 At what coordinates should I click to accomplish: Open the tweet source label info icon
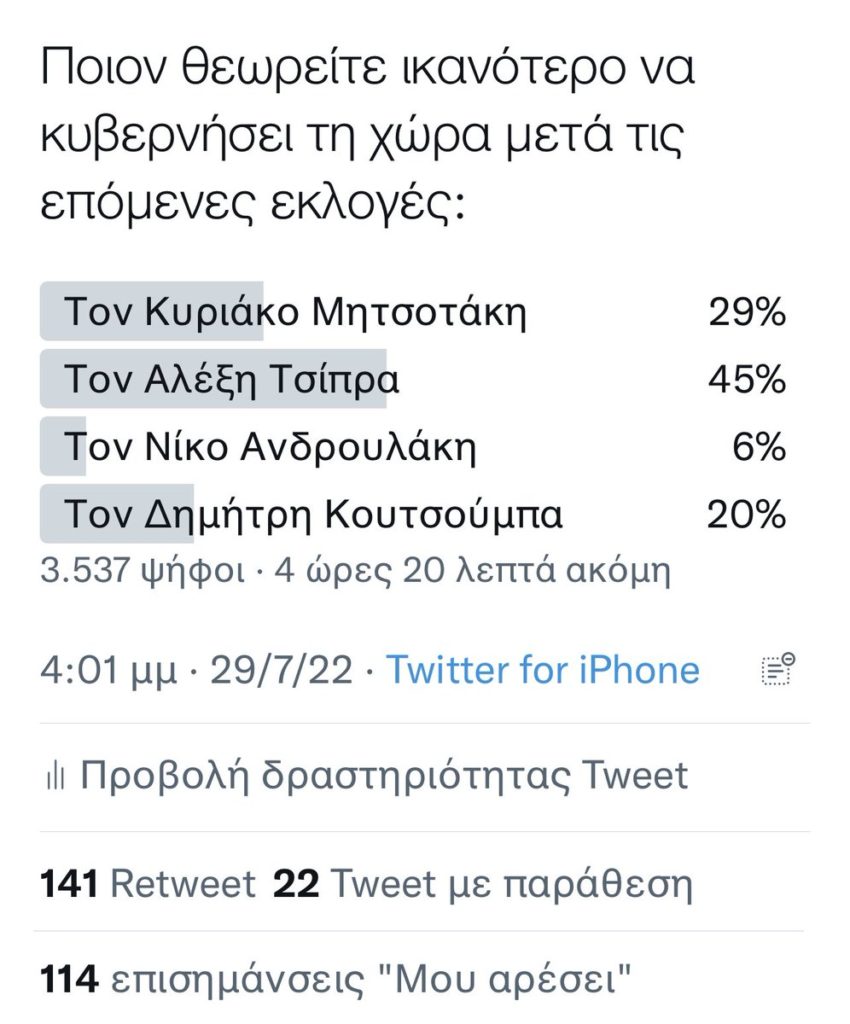[778, 669]
